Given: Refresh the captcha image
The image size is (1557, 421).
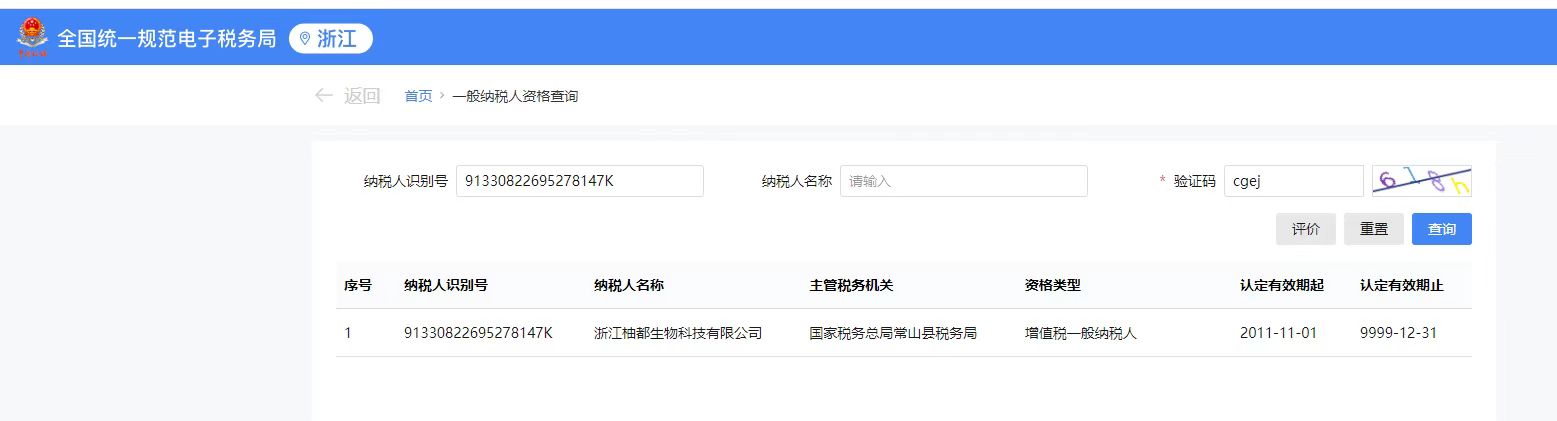Looking at the screenshot, I should pos(1421,181).
